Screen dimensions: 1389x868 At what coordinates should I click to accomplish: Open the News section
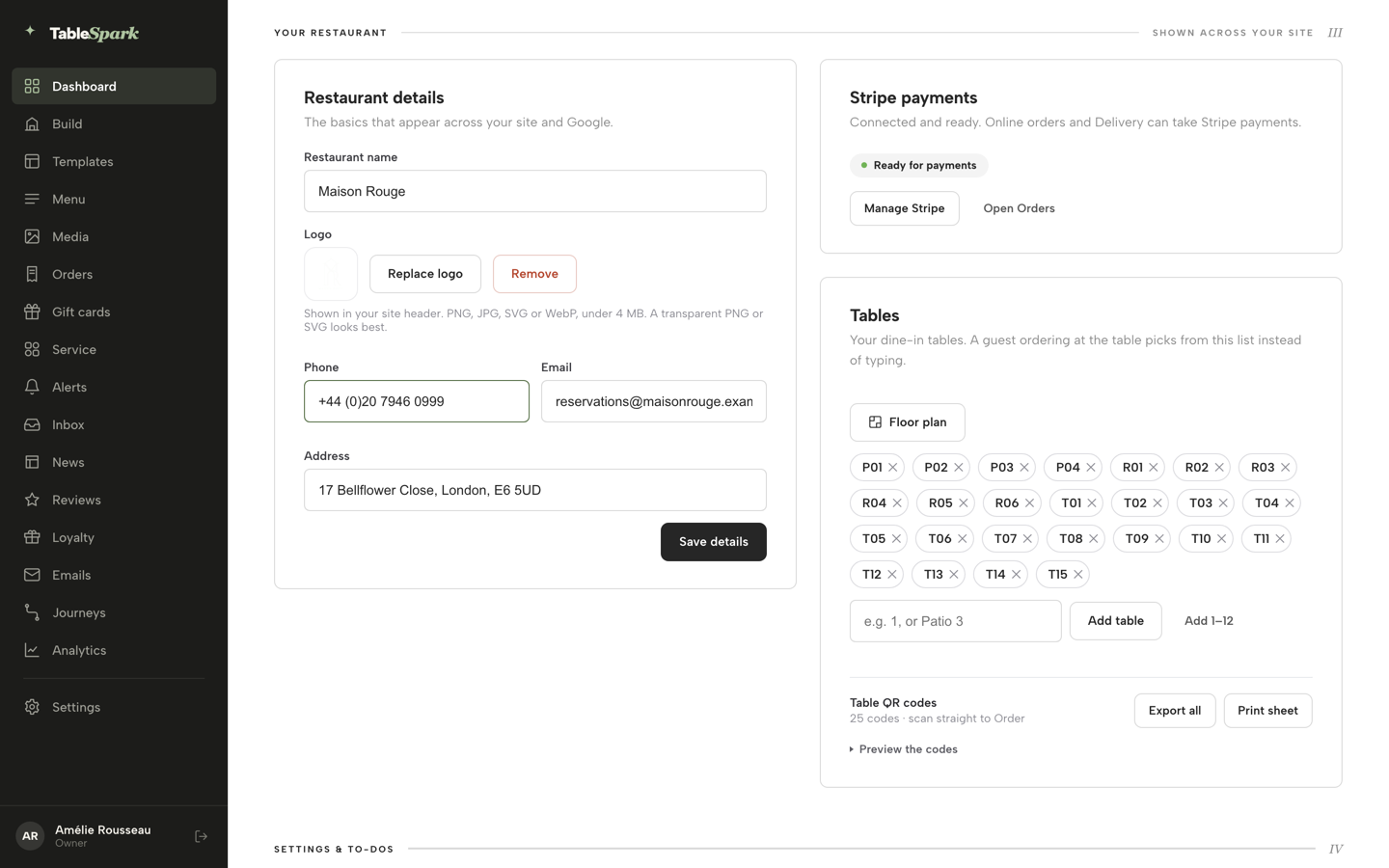point(114,462)
